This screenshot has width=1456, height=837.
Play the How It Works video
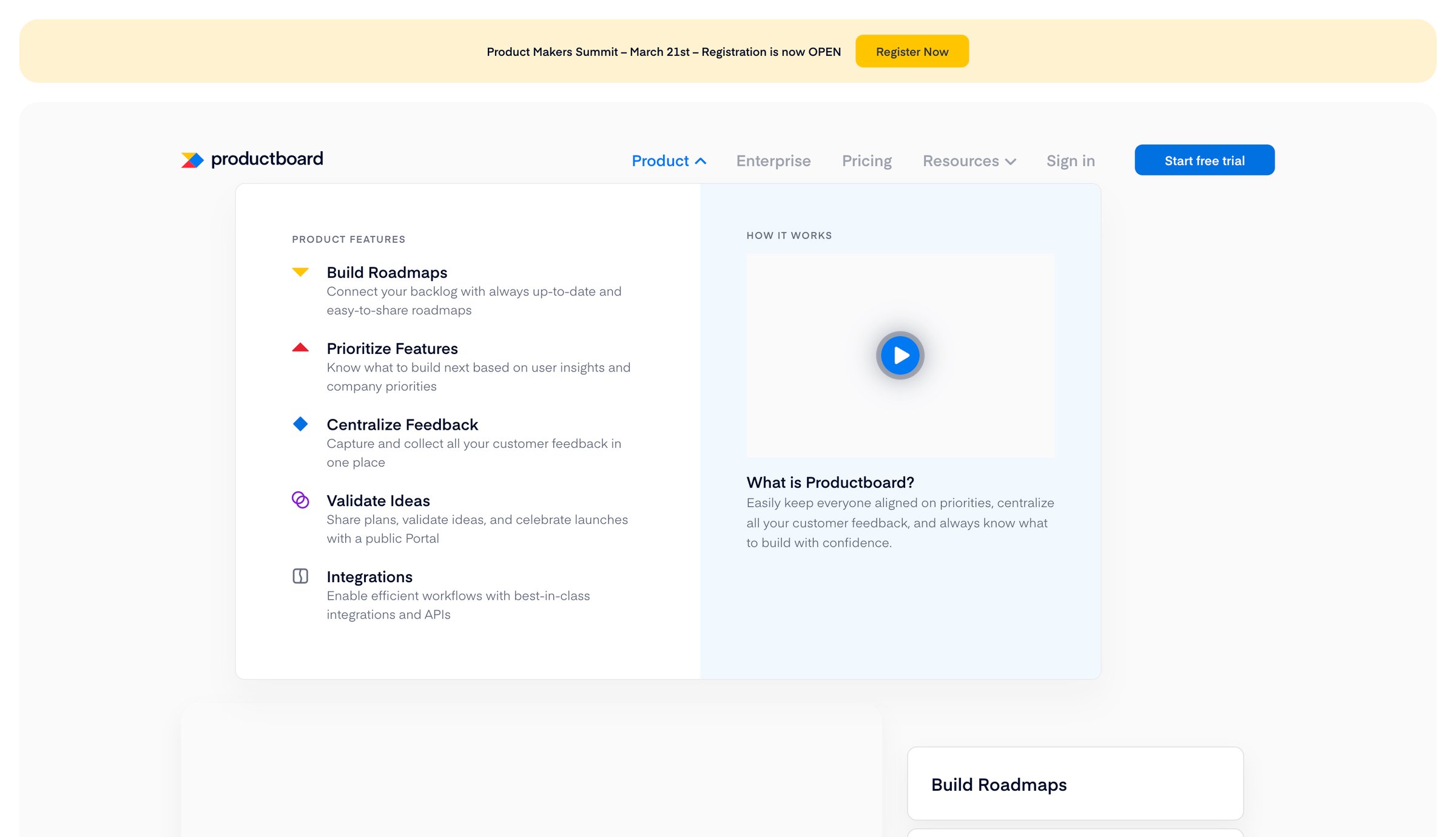[x=900, y=355]
